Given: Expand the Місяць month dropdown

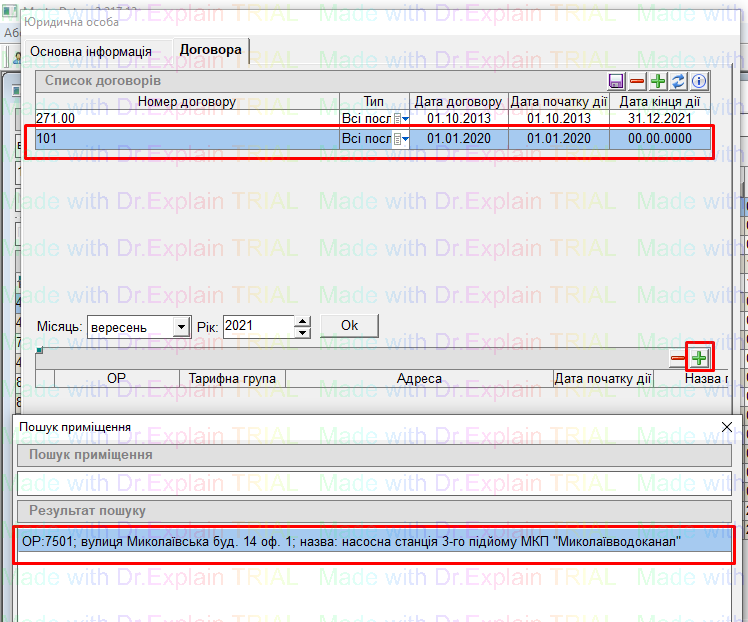Looking at the screenshot, I should (x=180, y=327).
